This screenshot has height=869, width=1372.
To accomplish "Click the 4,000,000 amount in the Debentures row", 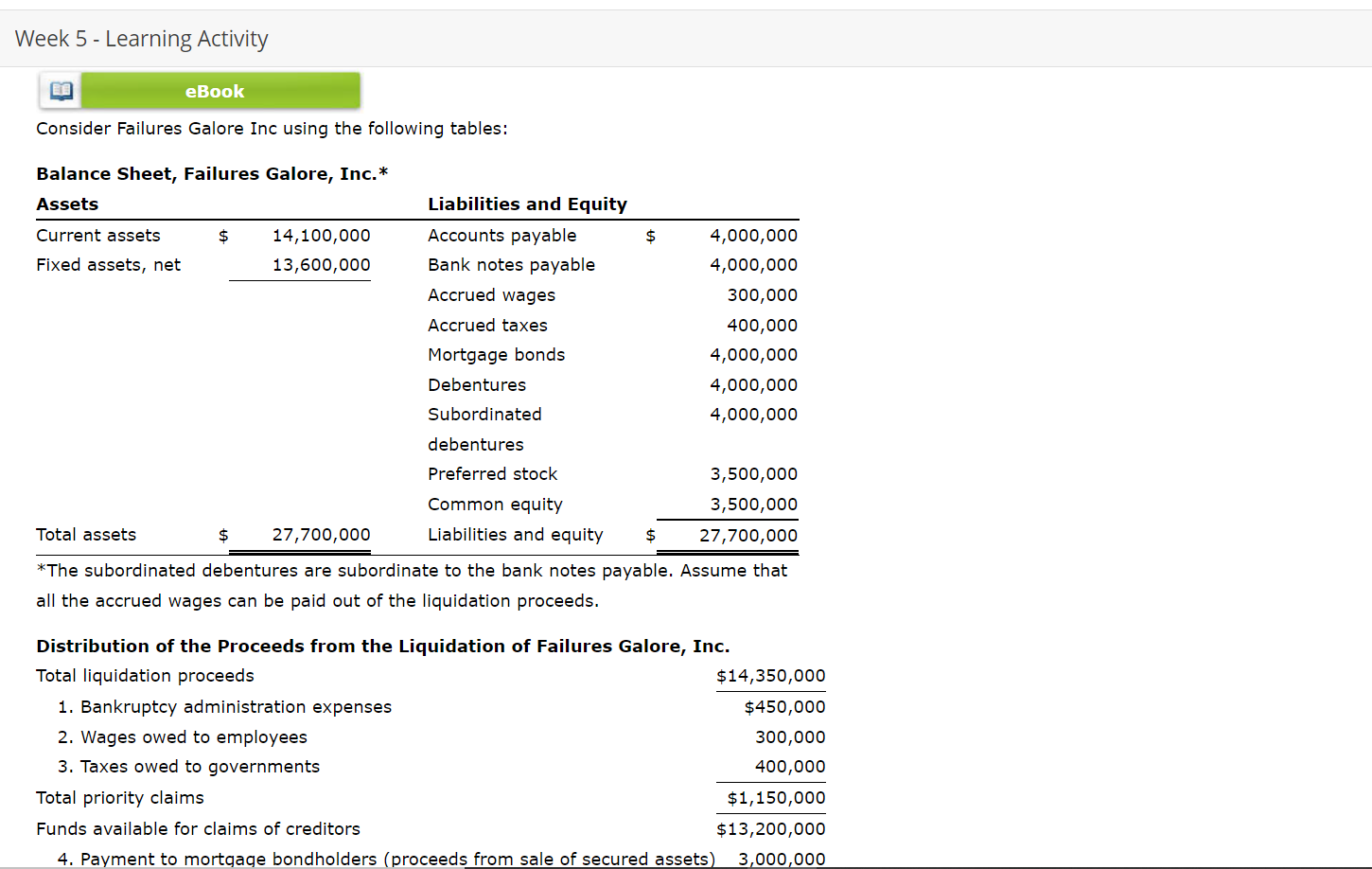I will (753, 385).
